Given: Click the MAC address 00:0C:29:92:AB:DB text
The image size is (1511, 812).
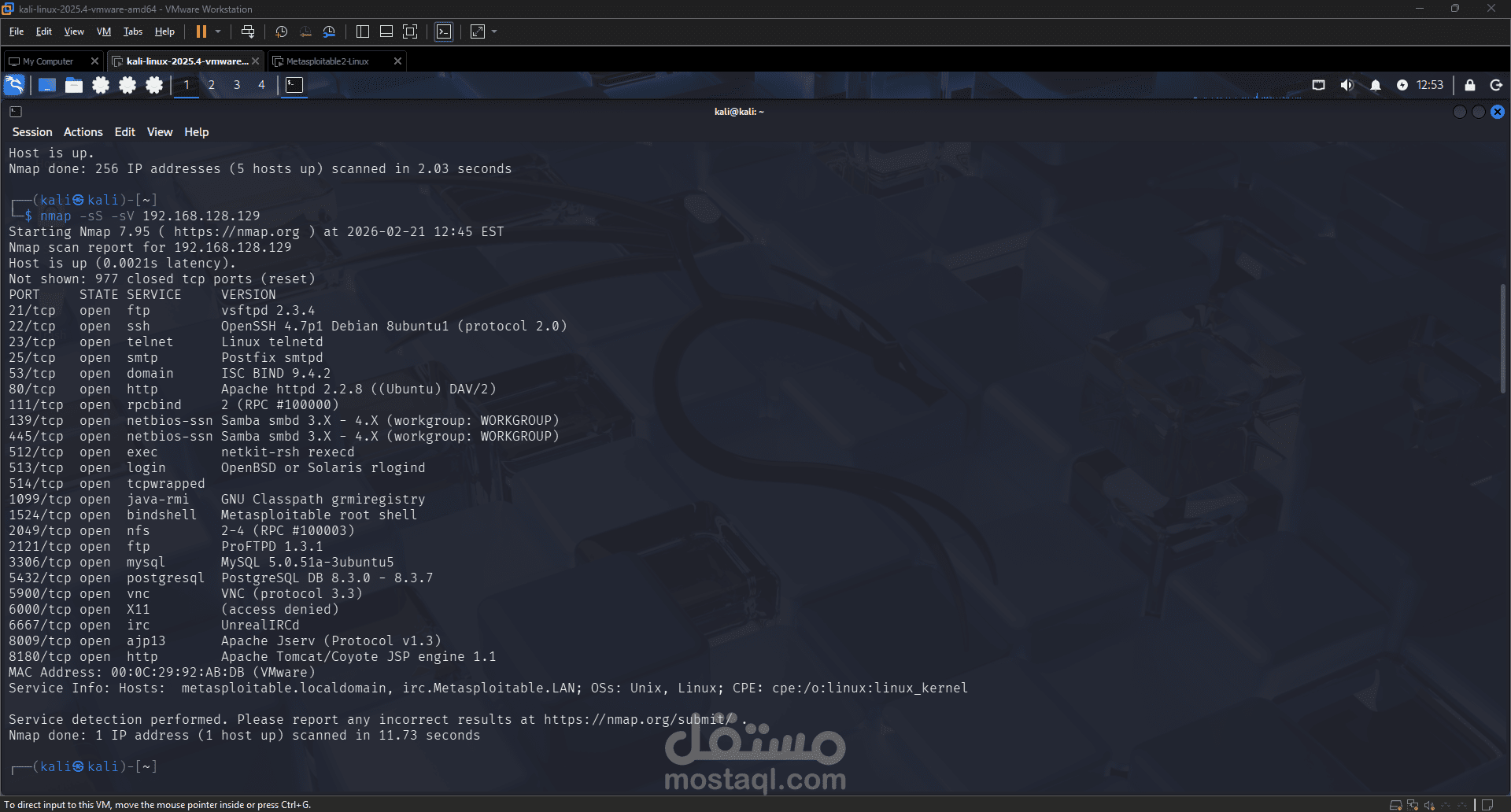Looking at the screenshot, I should [x=178, y=672].
